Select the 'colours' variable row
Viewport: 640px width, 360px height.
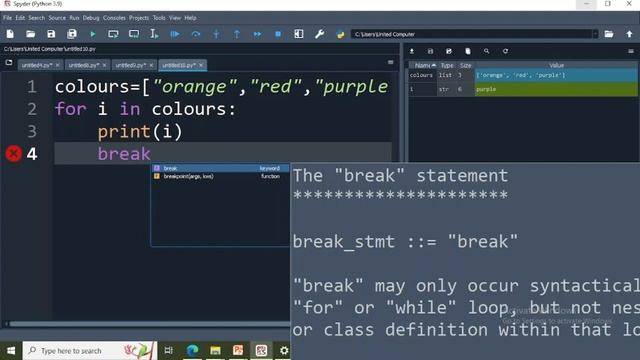coord(523,76)
